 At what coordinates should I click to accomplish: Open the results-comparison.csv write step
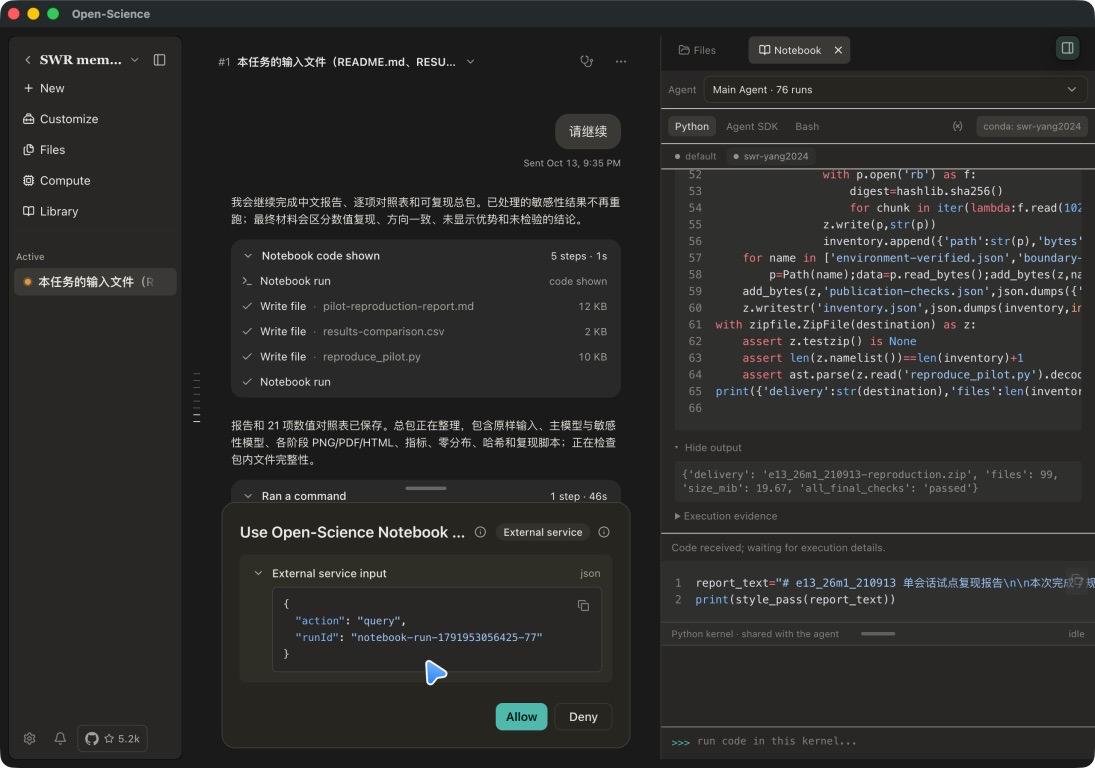pos(425,332)
